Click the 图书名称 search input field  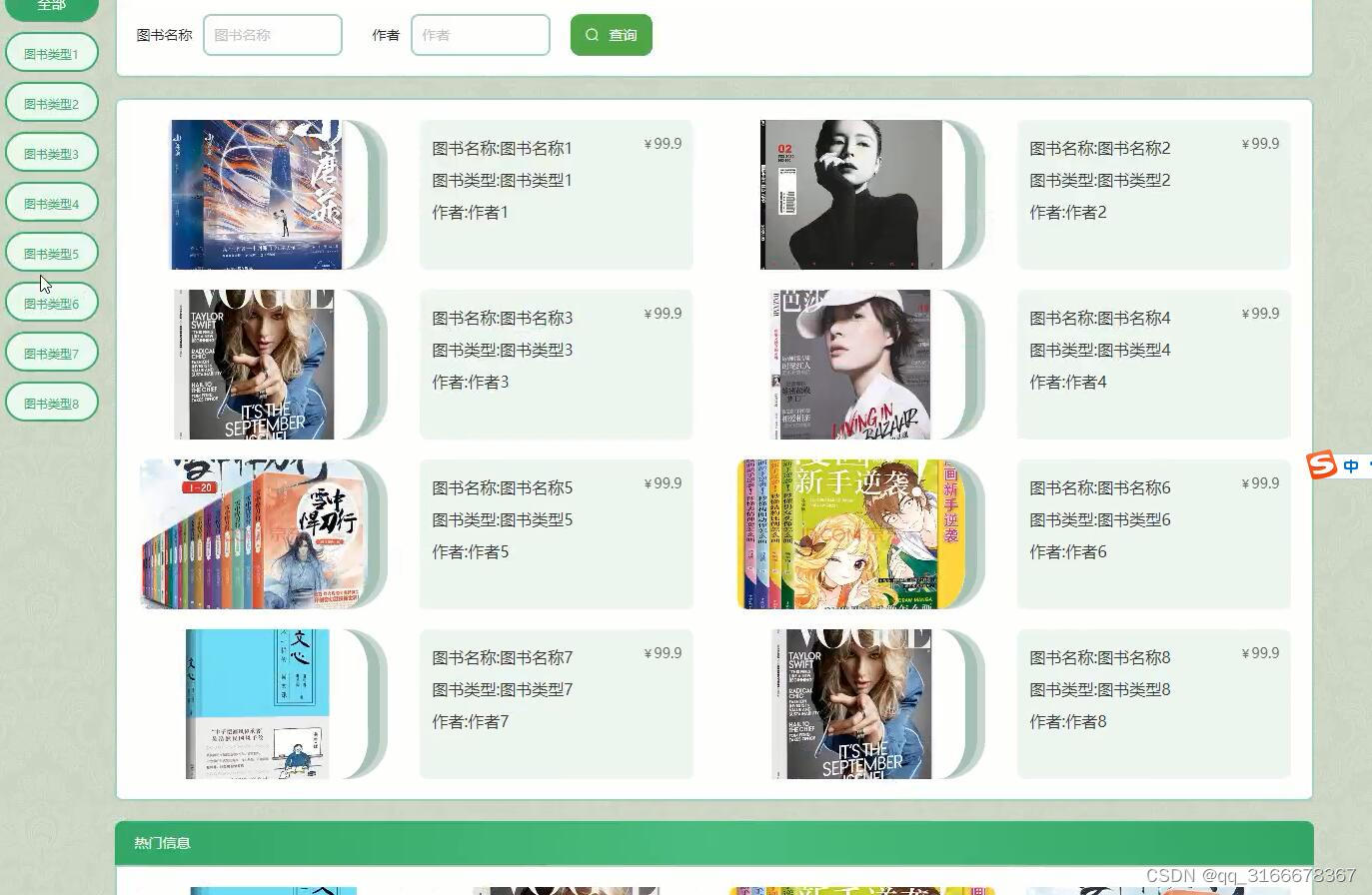[272, 34]
